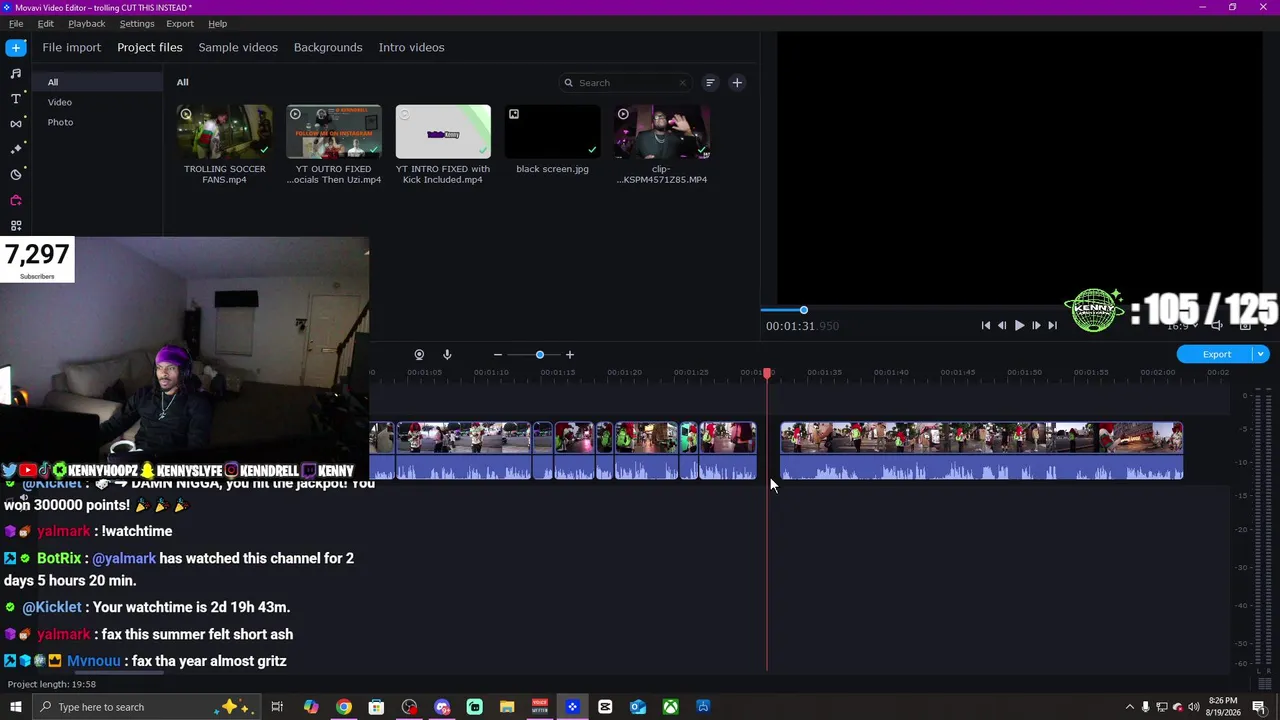Play the video preview
Screen dimensions: 1280x720
(1019, 325)
